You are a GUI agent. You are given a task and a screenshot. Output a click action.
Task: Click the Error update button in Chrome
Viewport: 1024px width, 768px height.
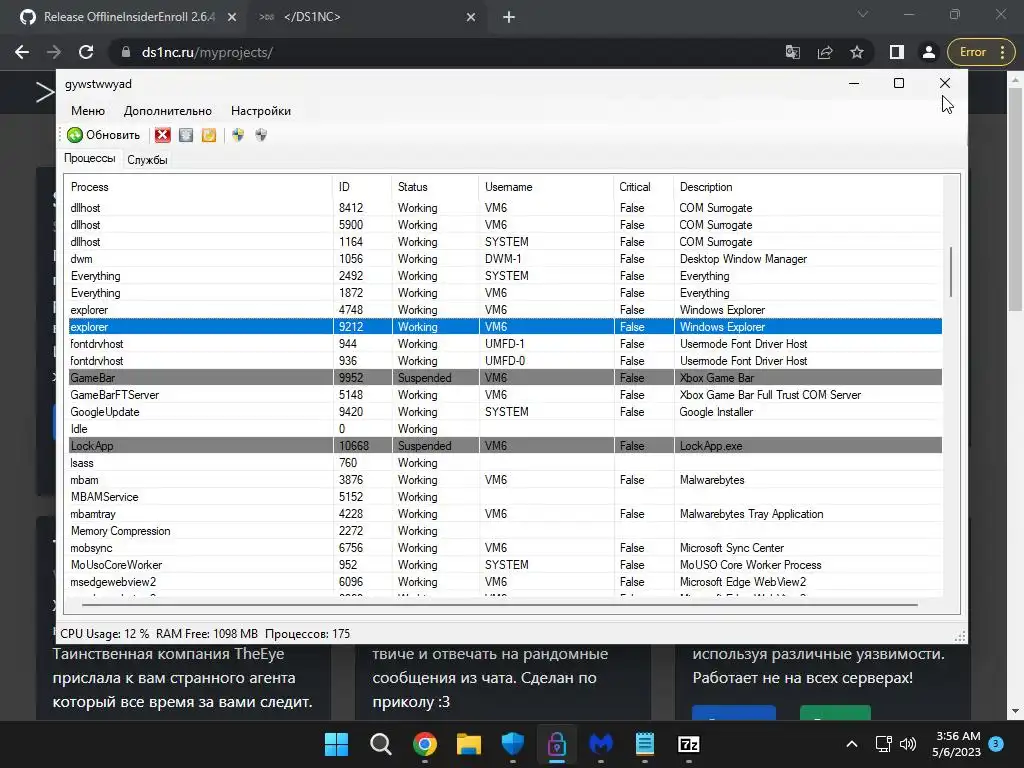[x=980, y=52]
